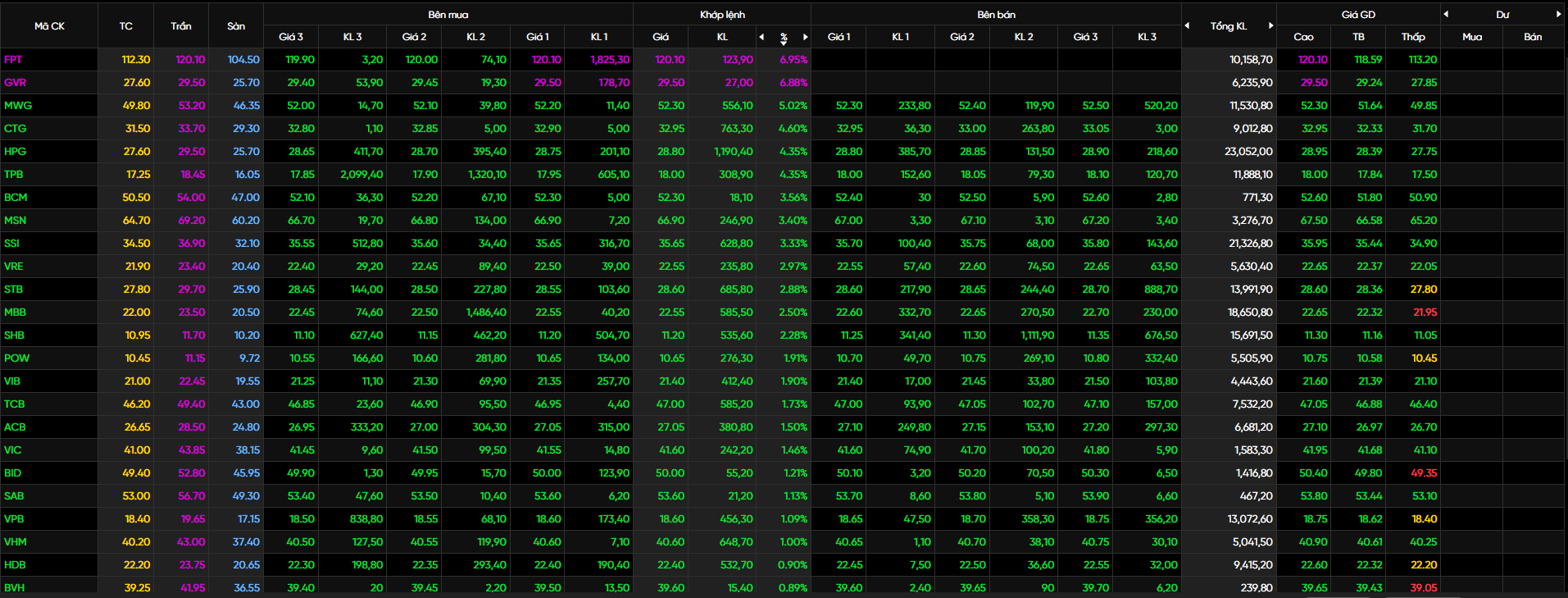The height and width of the screenshot is (598, 1568).
Task: Open the MSN stock symbol
Action: [15, 221]
